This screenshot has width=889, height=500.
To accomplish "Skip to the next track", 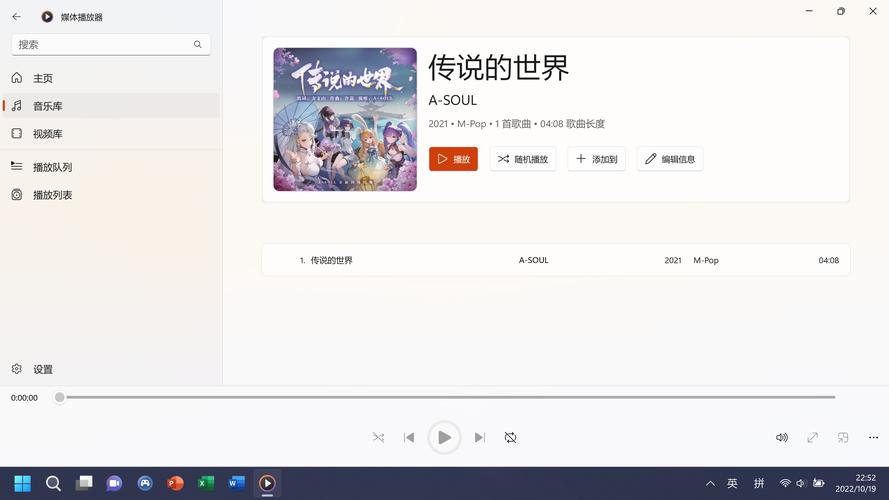I will (480, 437).
